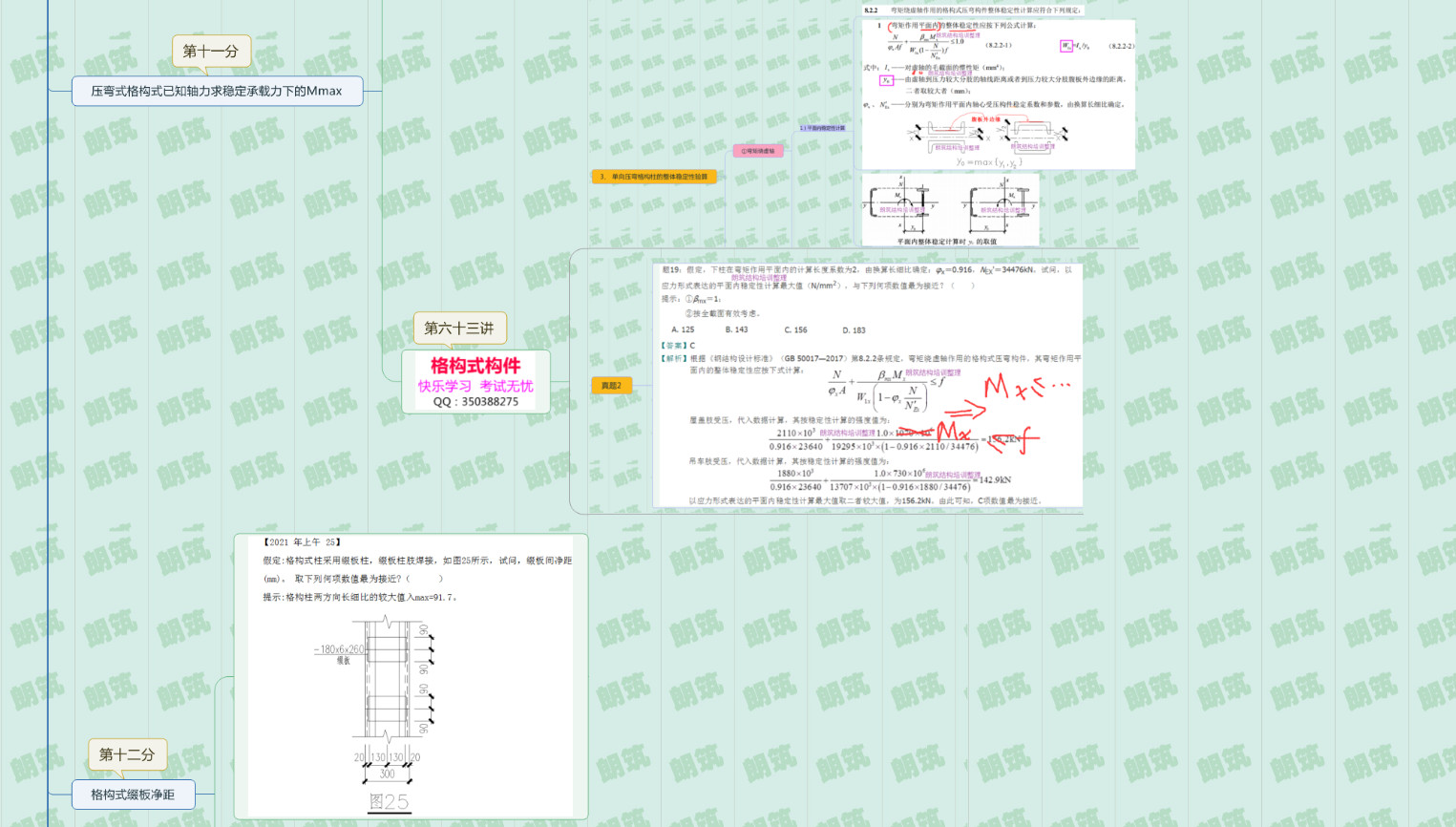Screen dimensions: 1456x827
Task: Click answer option C. 156
Action: pyautogui.click(x=795, y=329)
